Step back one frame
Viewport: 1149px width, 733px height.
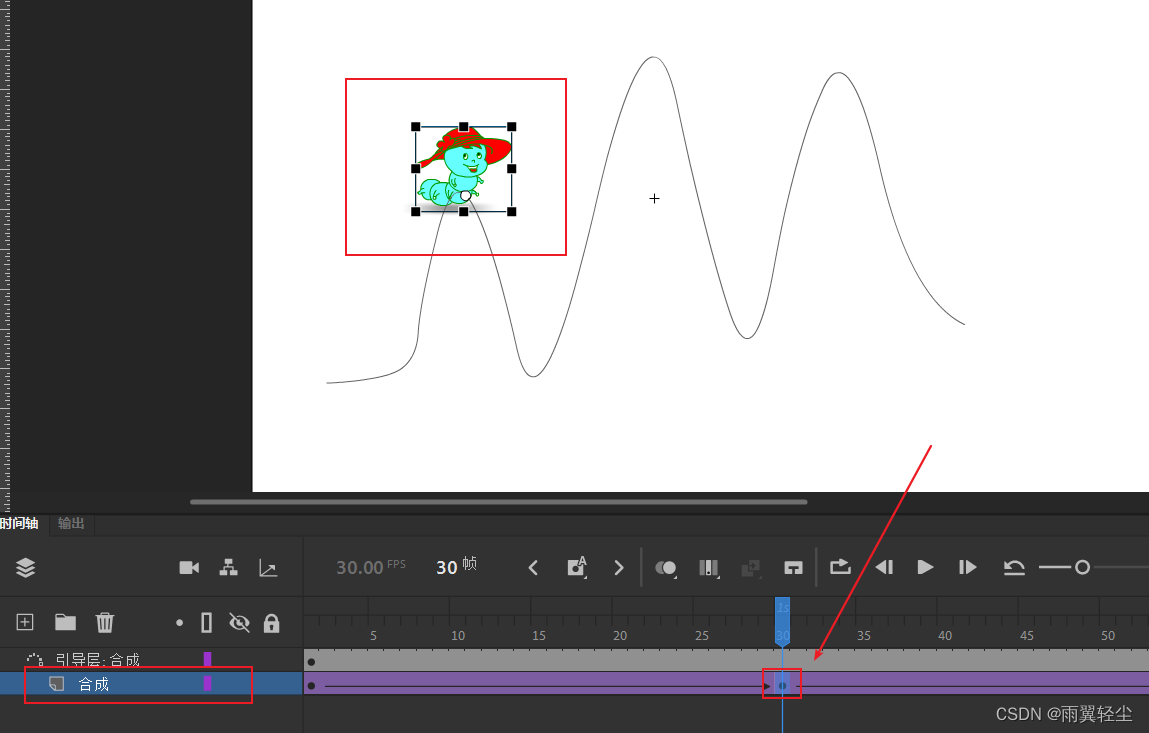tap(884, 567)
